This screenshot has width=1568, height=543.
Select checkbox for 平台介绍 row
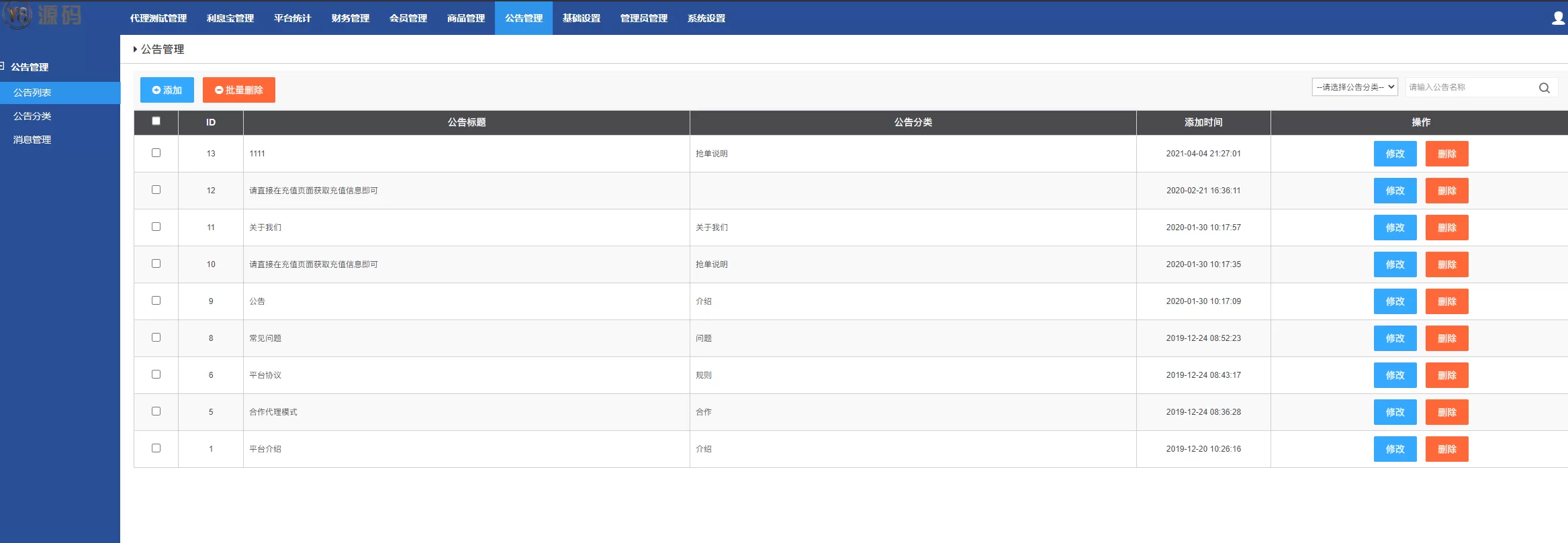tap(156, 448)
